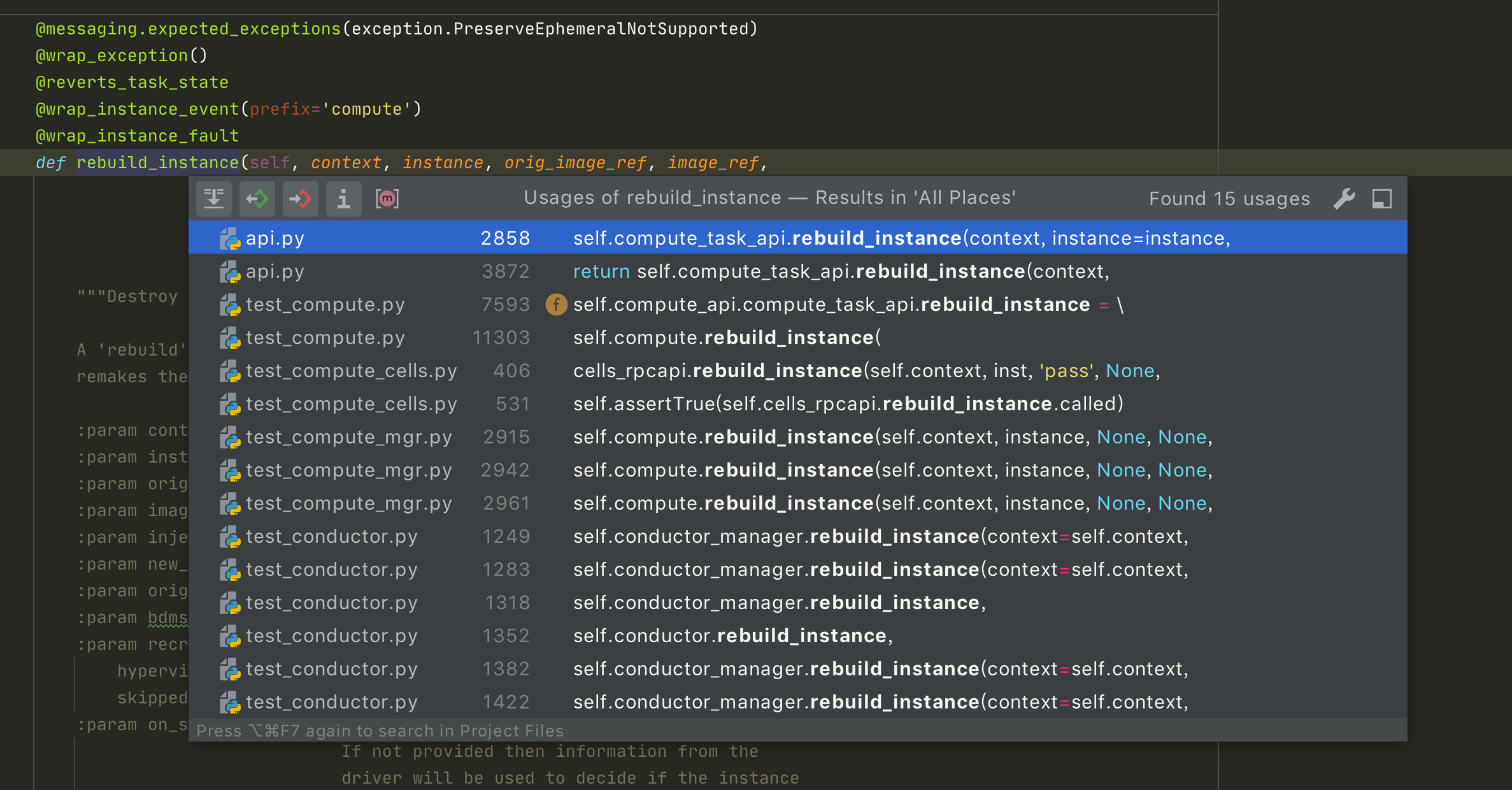The width and height of the screenshot is (1512, 790).
Task: Select test_conductor.py line 1352 conductor usage
Action: point(732,636)
